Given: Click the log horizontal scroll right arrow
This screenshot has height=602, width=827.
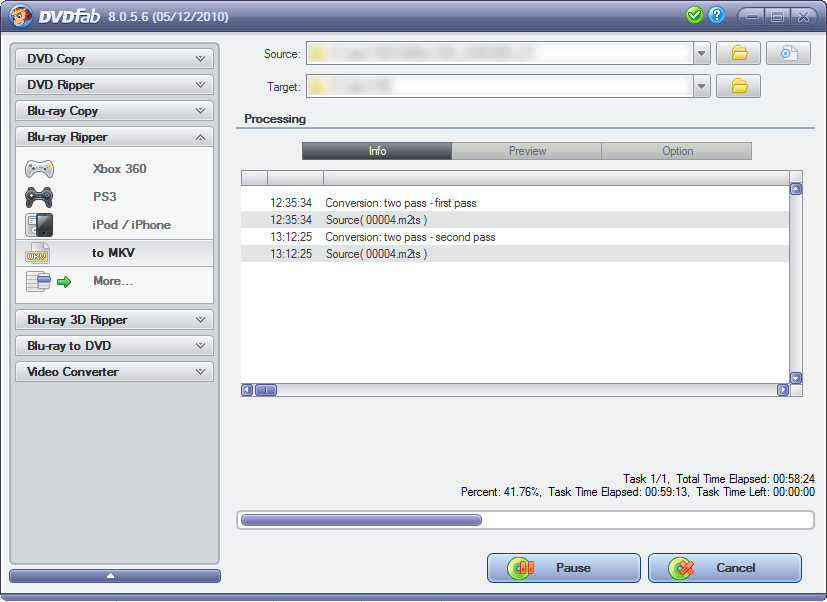Looking at the screenshot, I should coord(783,390).
